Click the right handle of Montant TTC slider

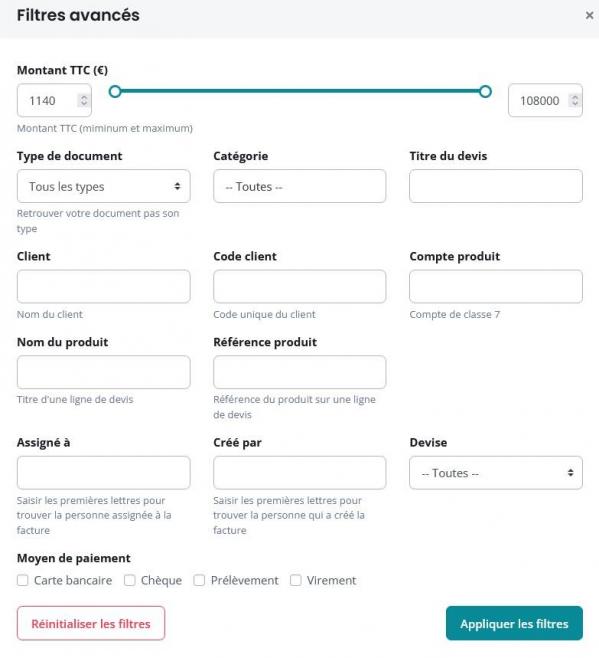tap(485, 91)
